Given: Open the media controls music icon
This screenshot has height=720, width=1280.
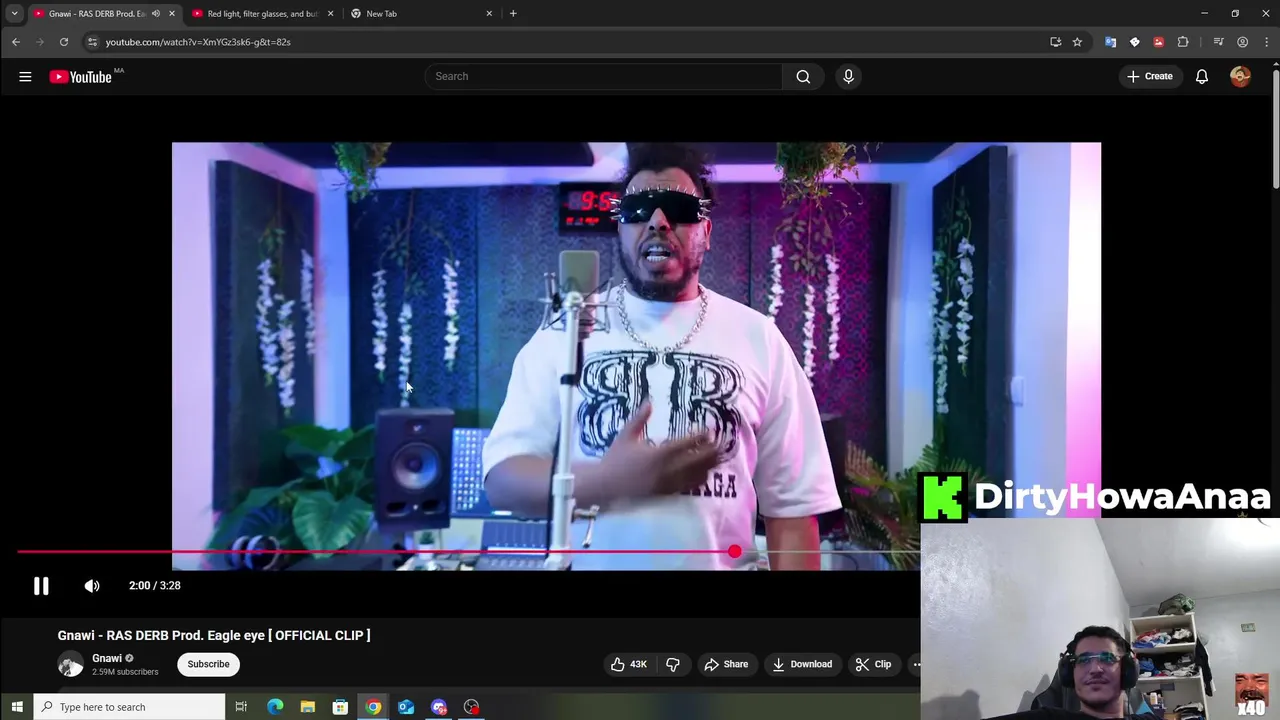Looking at the screenshot, I should [1218, 42].
